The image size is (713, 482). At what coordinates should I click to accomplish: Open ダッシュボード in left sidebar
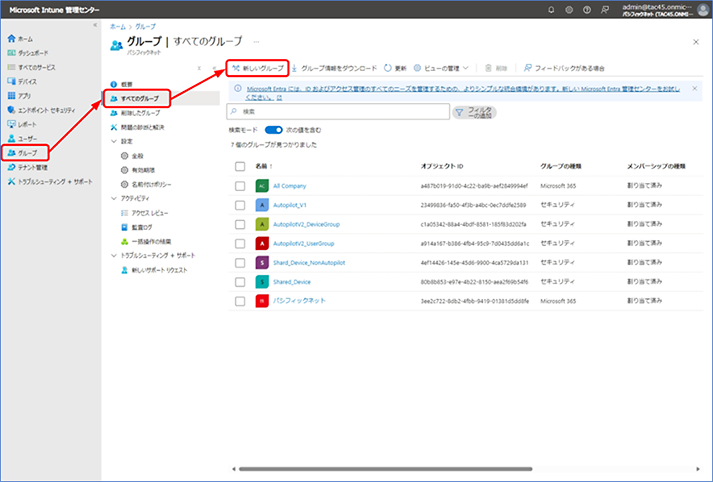click(x=28, y=53)
